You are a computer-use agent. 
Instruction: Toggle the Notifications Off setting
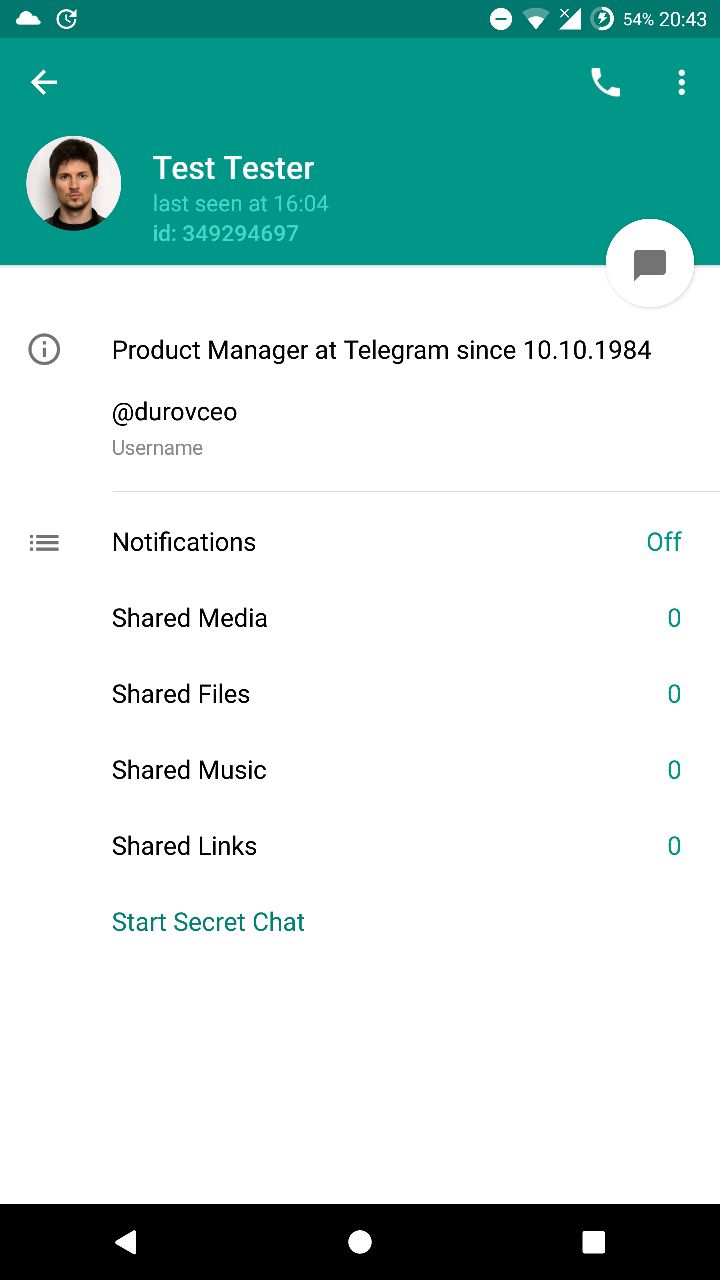point(663,542)
